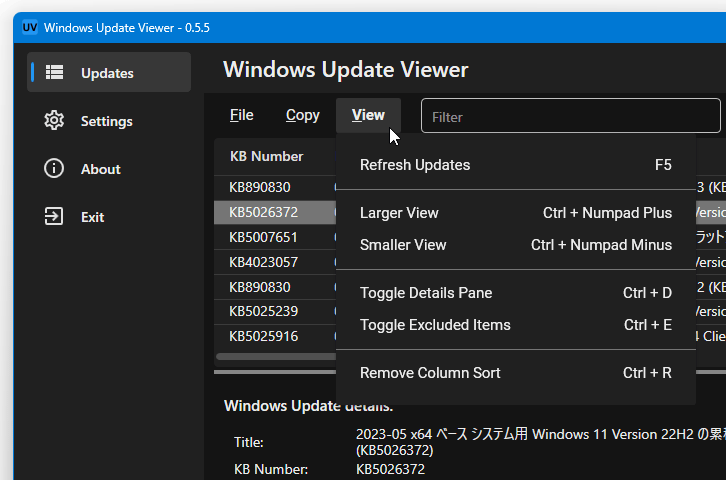Open the About page label

coord(100,169)
